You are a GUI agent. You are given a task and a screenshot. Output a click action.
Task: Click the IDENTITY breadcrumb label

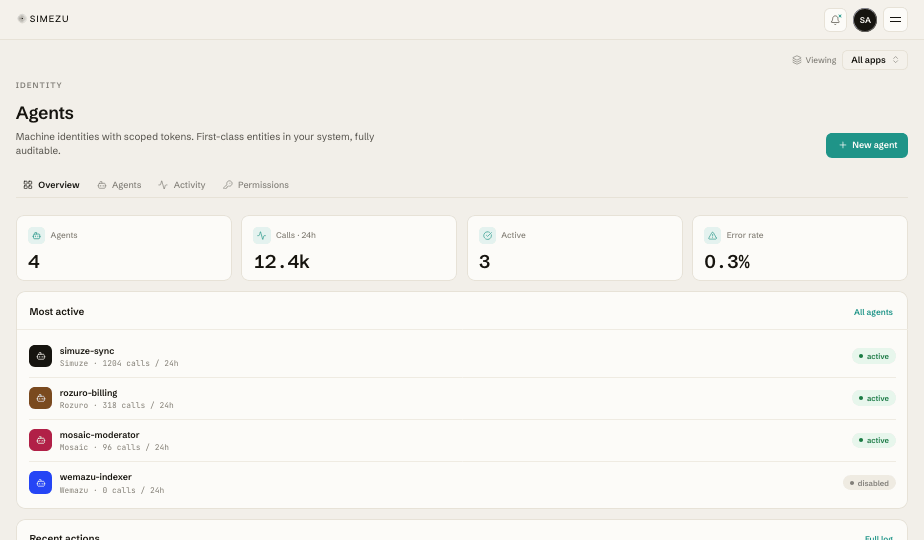click(39, 85)
